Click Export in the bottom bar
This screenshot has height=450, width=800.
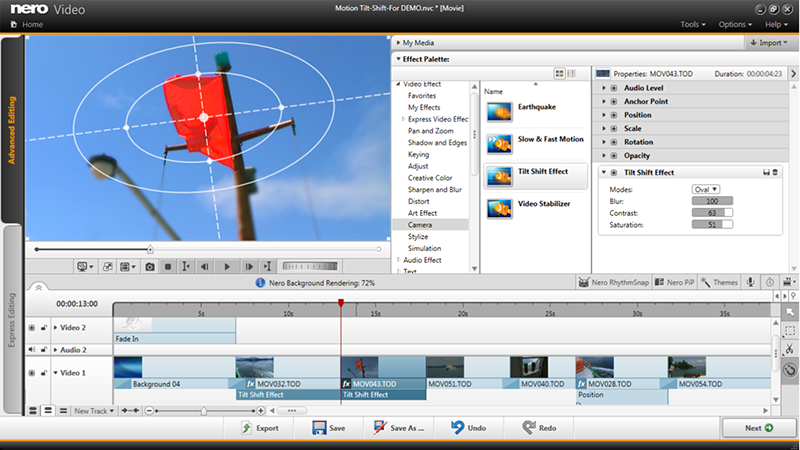(x=260, y=428)
